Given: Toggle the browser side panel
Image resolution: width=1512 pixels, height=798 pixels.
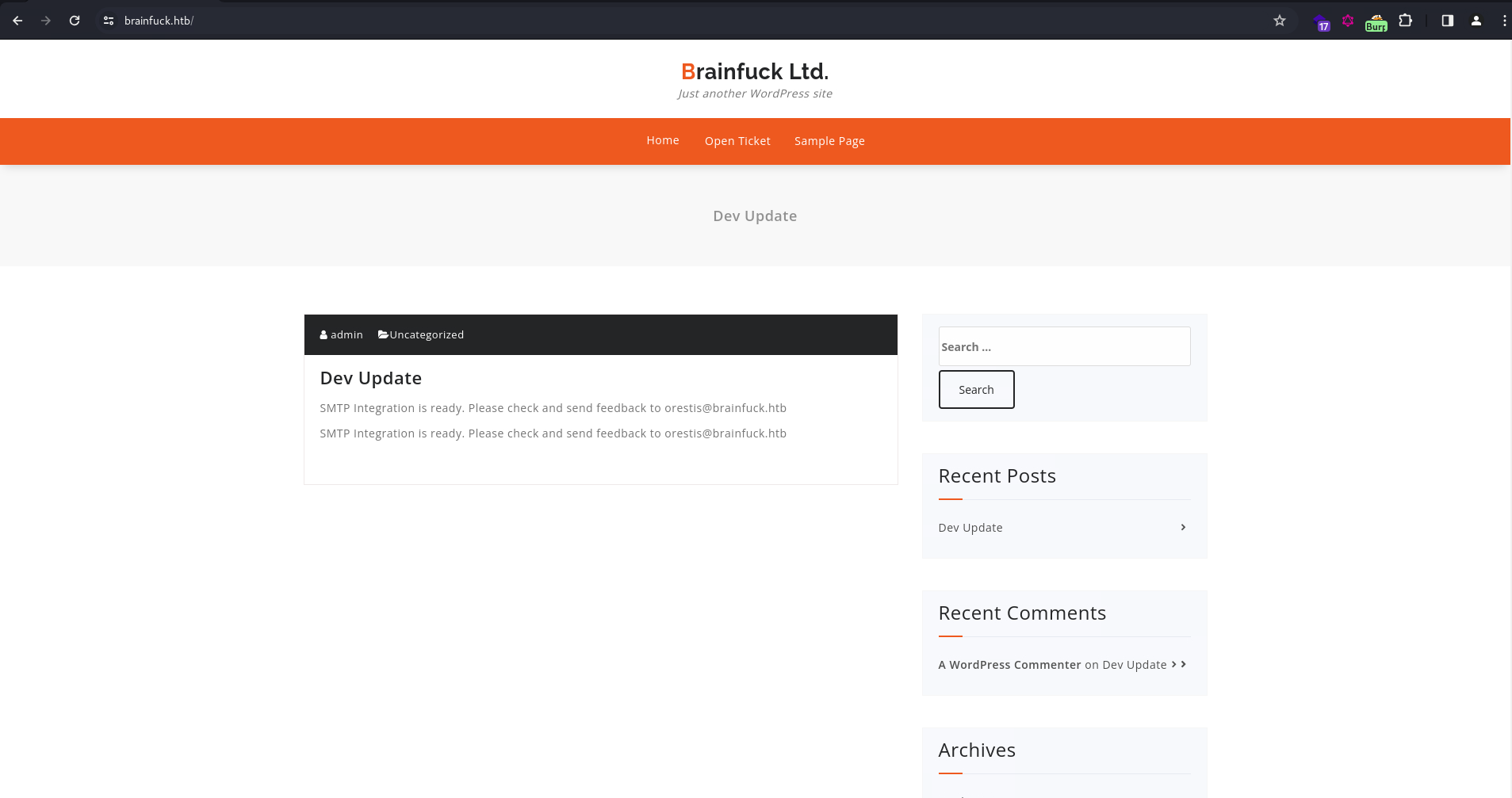Looking at the screenshot, I should 1448,21.
